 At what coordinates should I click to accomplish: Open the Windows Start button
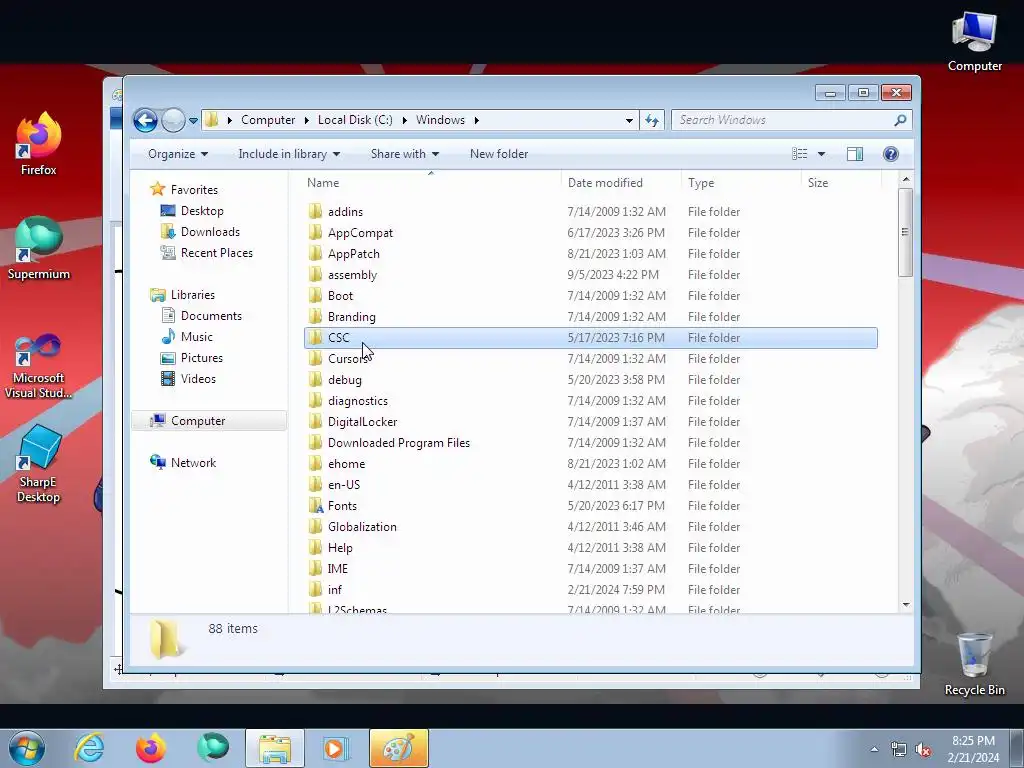click(x=26, y=748)
